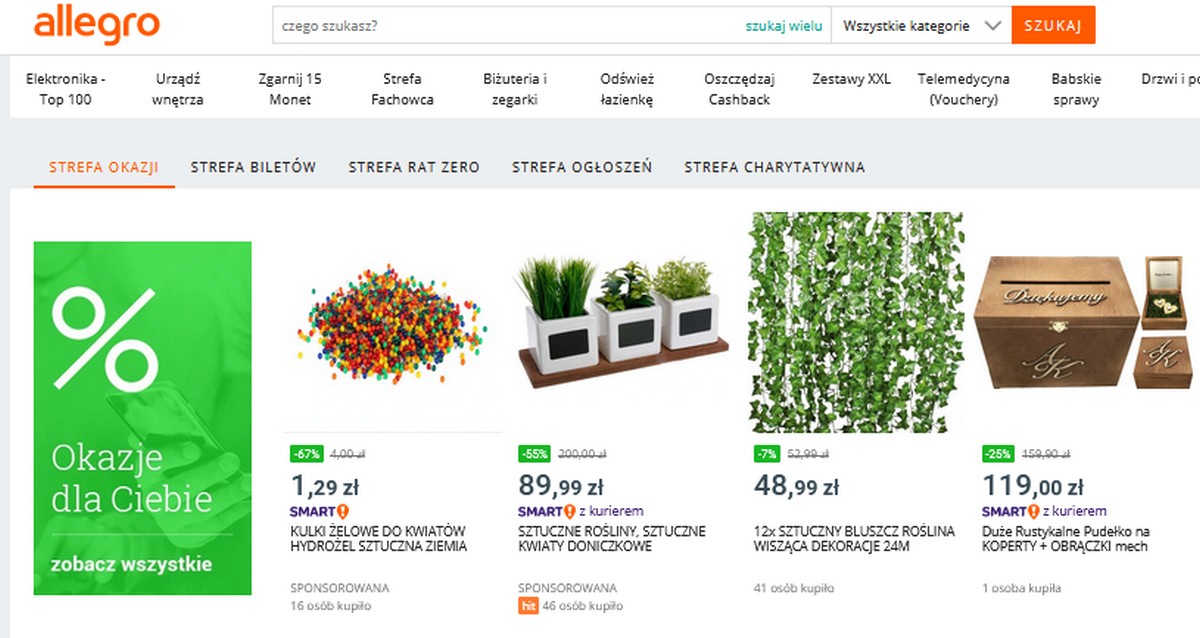Screen dimensions: 1200x638
Task: Click the orange hit badge
Action: 528,606
